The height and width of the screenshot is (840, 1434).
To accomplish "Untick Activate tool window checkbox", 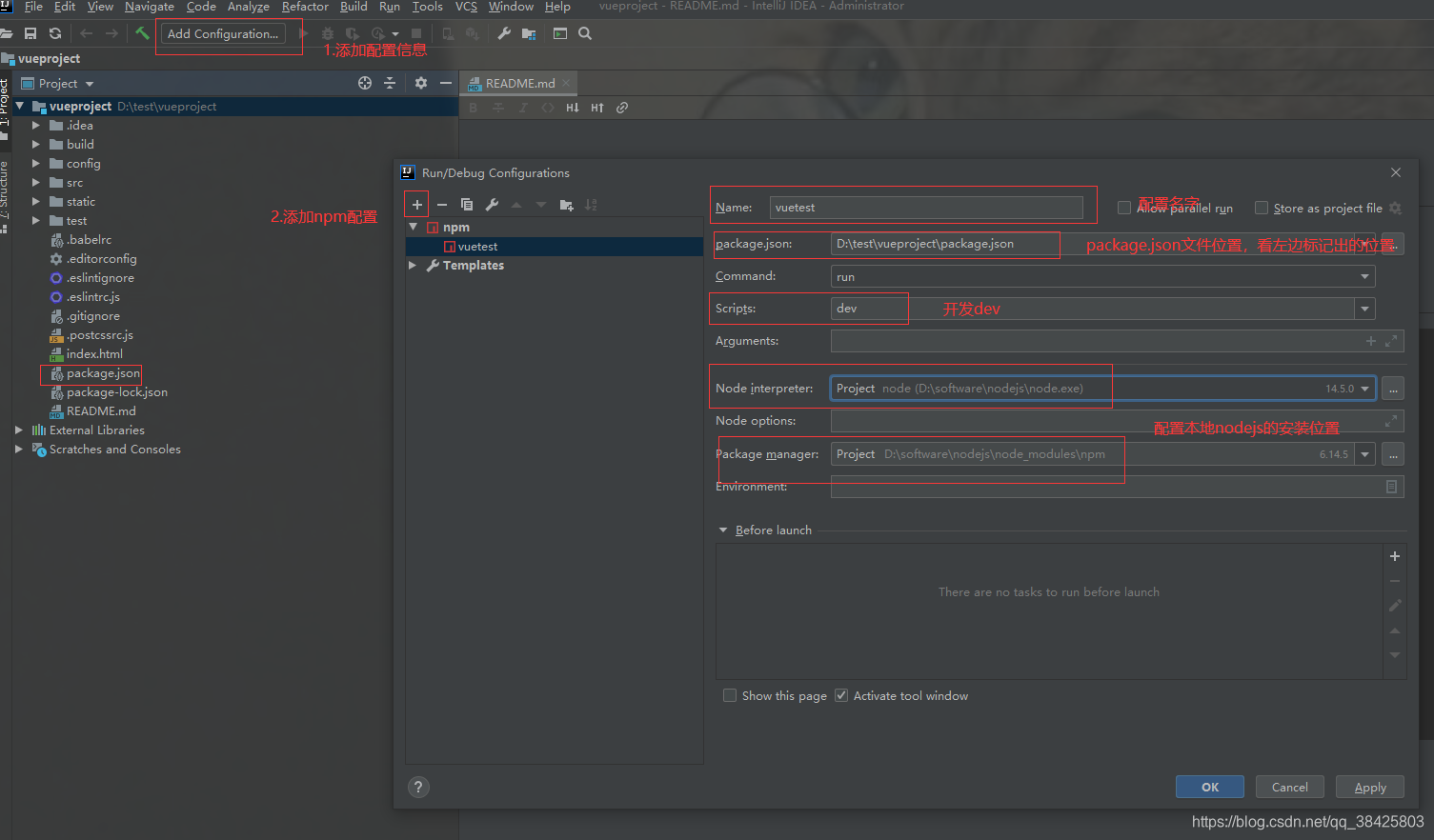I will (x=841, y=695).
